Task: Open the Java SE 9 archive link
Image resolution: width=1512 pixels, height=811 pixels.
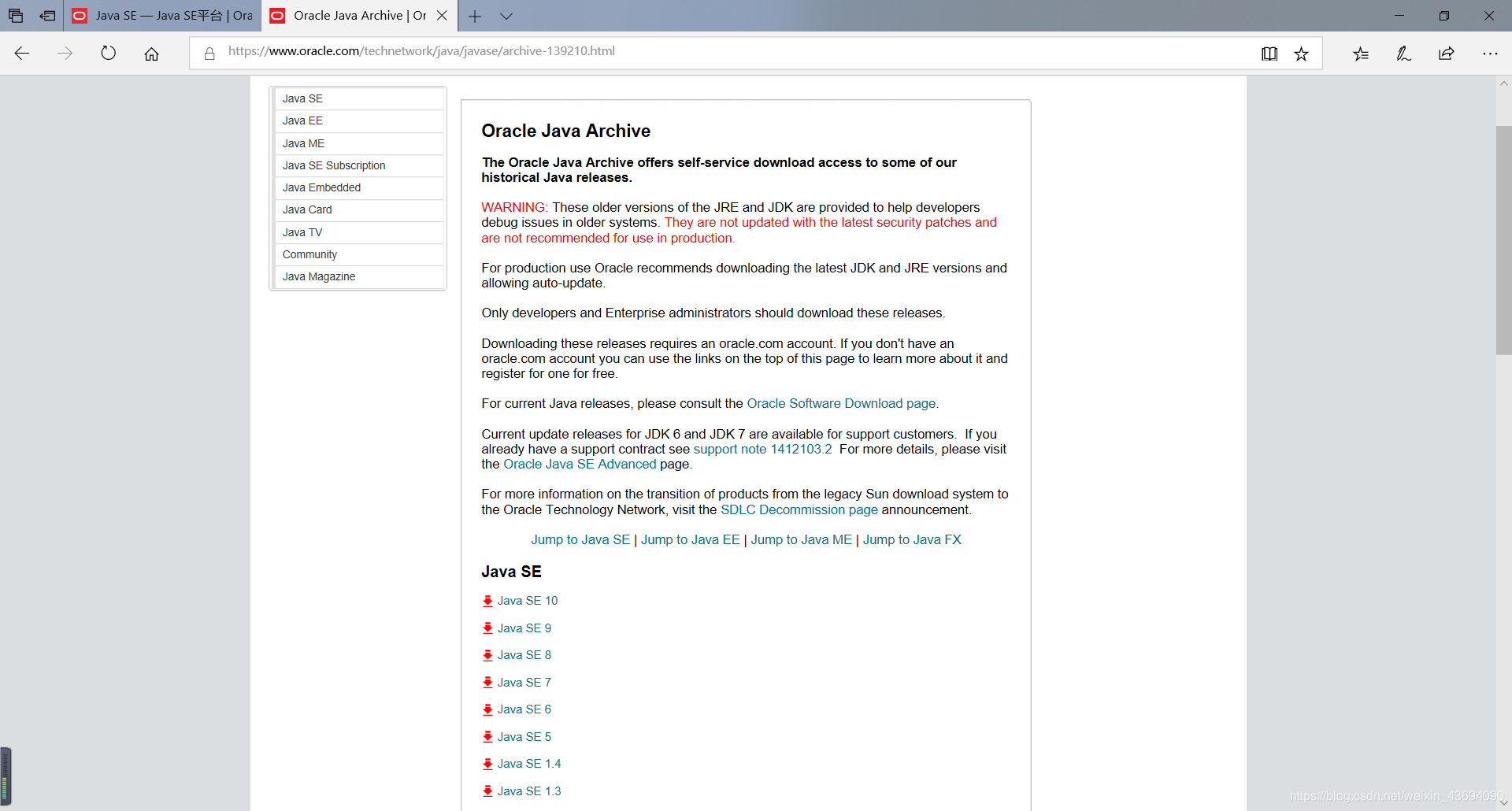Action: [x=524, y=628]
